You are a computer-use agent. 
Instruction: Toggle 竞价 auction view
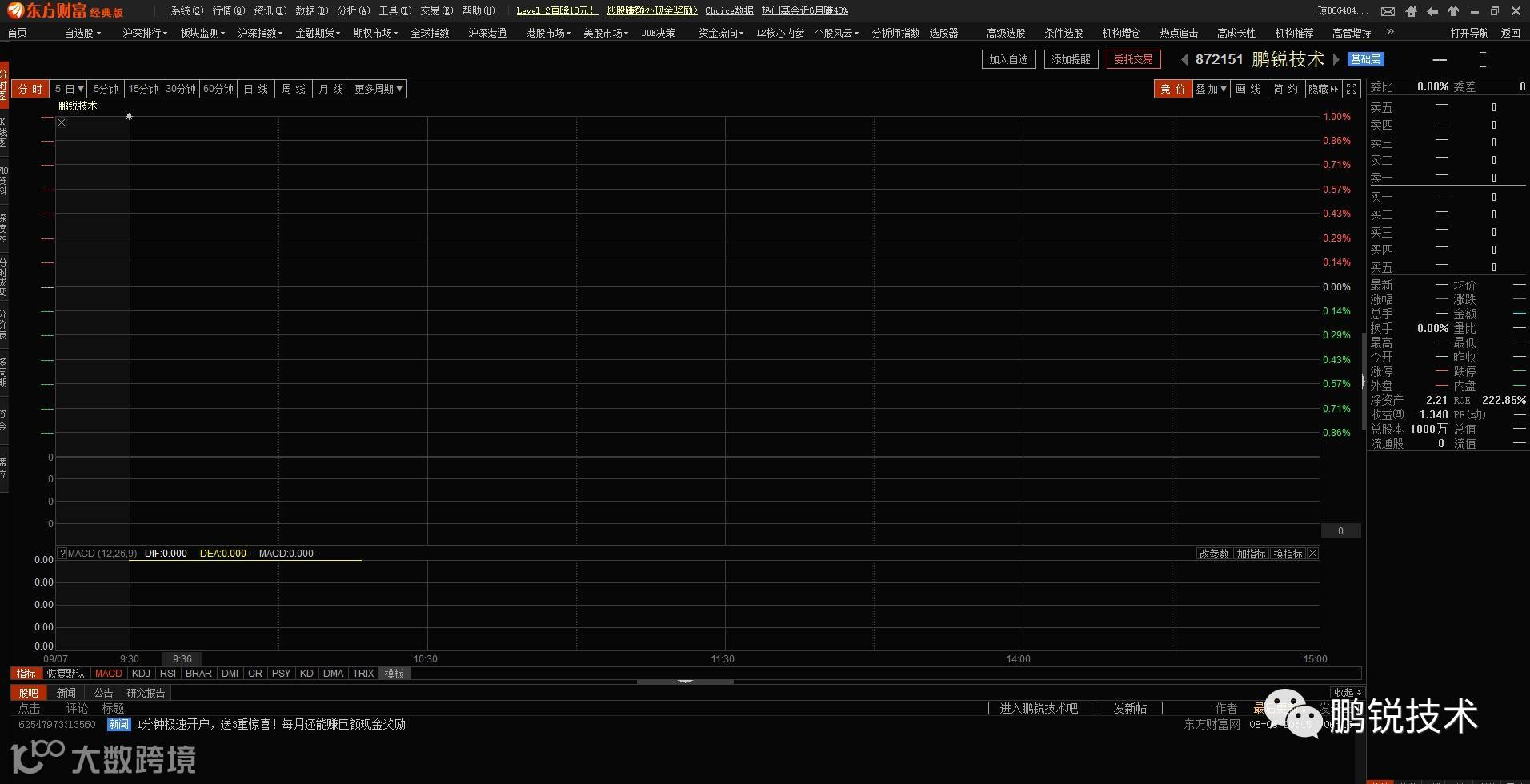1172,89
